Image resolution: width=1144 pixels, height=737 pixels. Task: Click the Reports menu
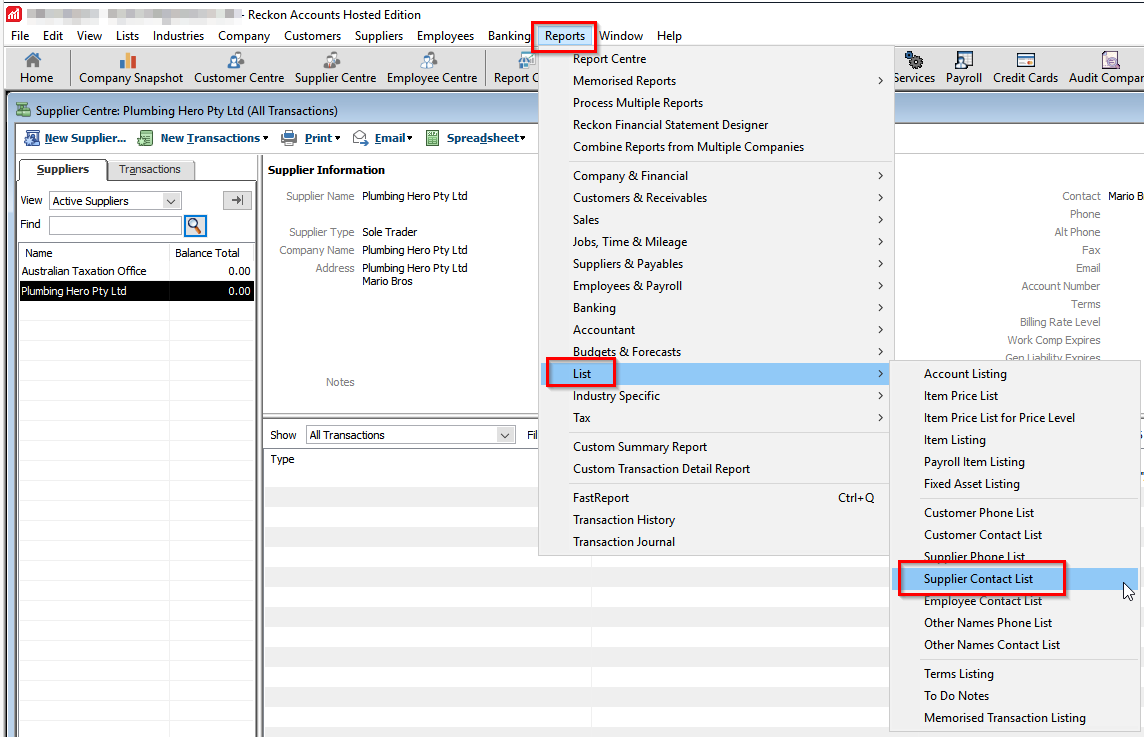565,36
